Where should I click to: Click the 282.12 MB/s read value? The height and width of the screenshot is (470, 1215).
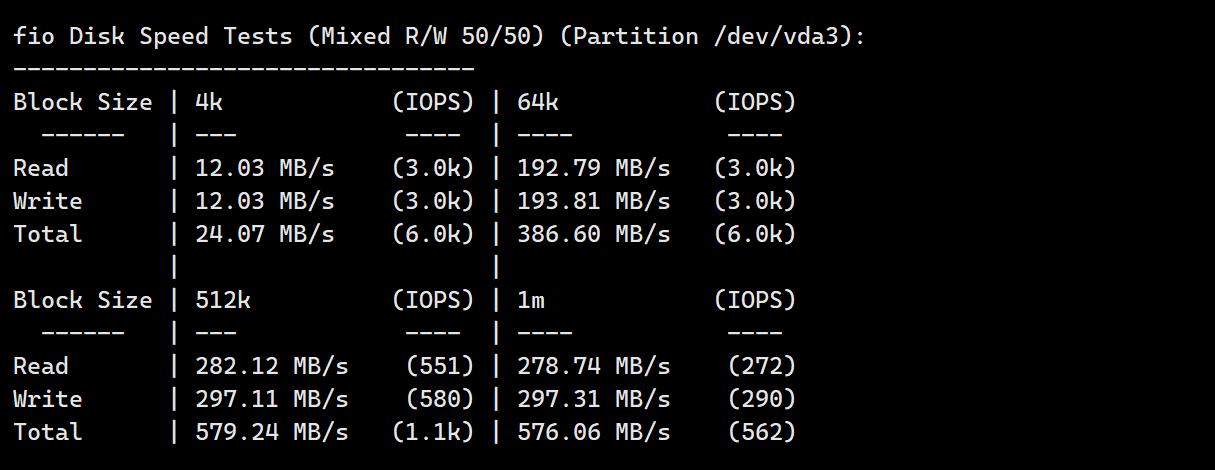(271, 366)
